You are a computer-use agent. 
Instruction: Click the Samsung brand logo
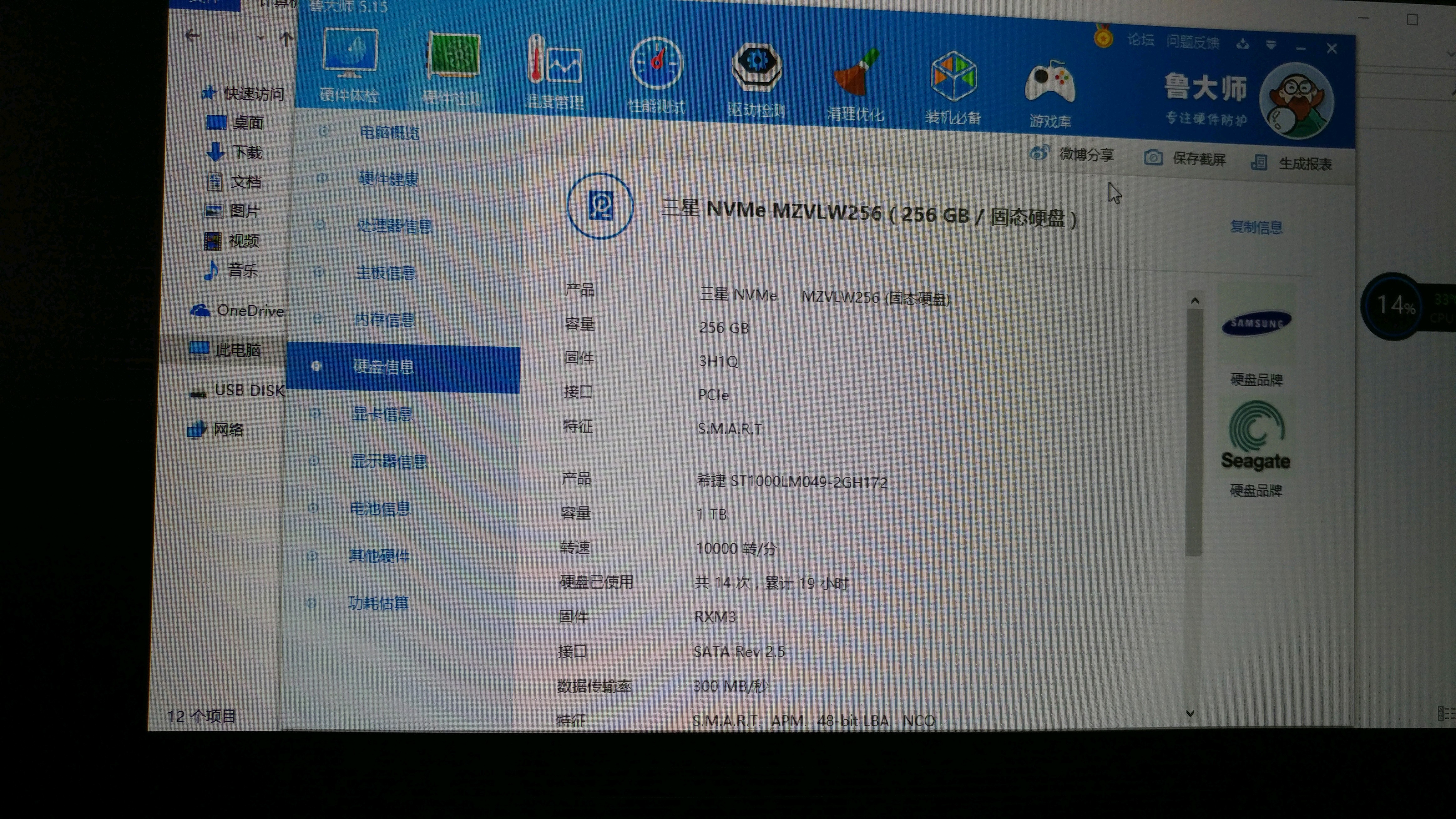click(x=1256, y=323)
